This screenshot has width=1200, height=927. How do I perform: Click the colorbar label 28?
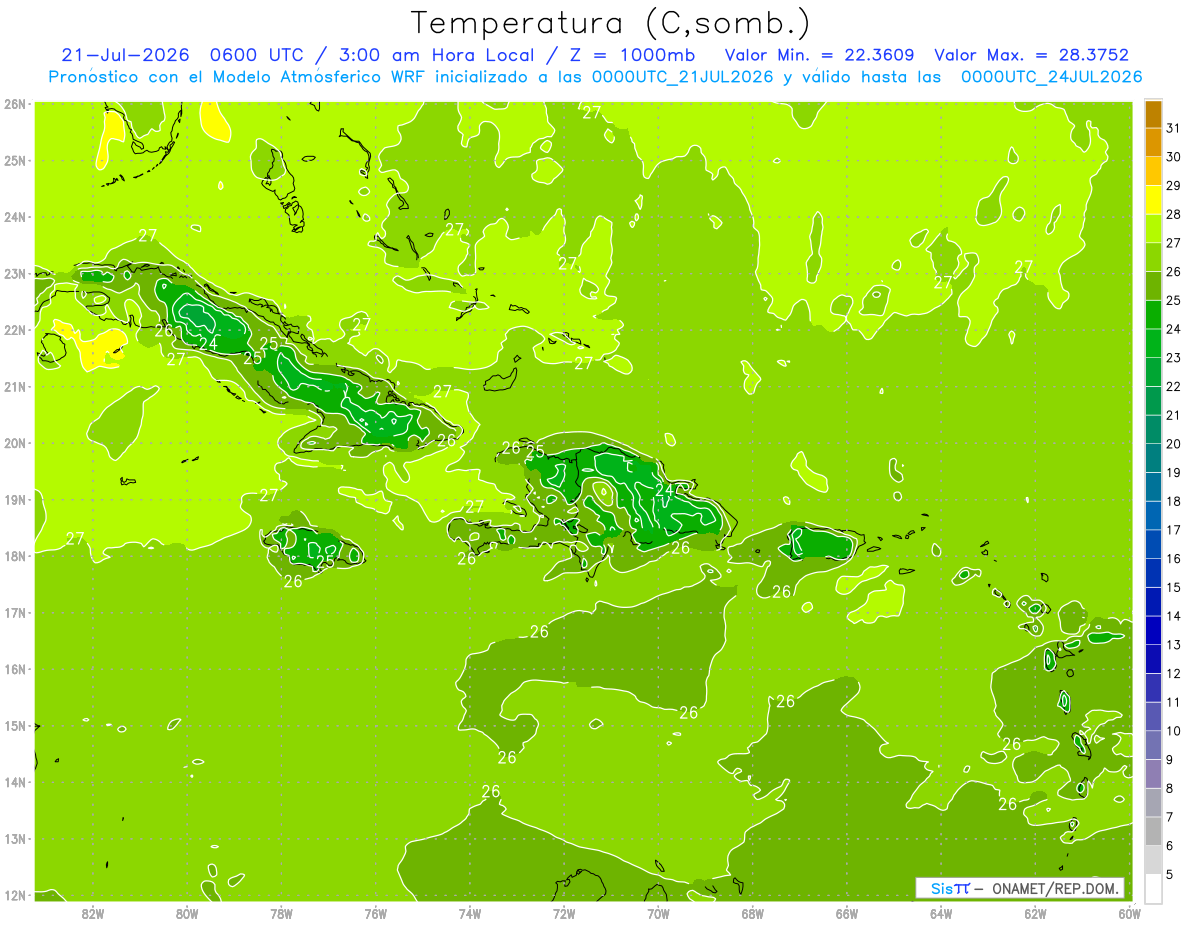[x=1173, y=215]
